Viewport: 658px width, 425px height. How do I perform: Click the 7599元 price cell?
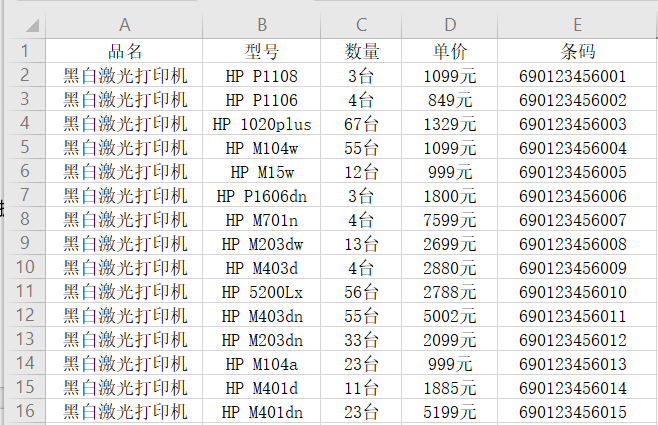(450, 220)
